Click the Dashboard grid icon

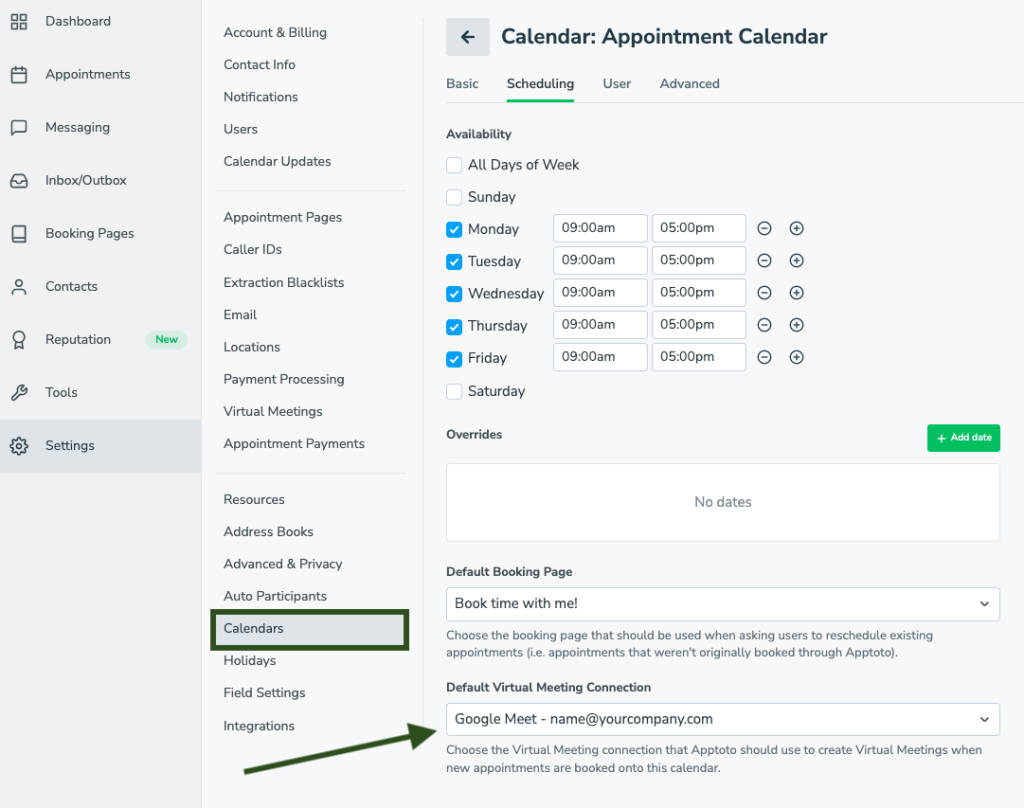pos(19,21)
